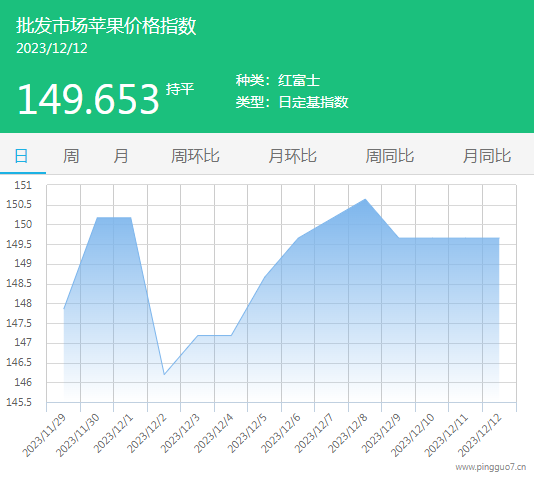This screenshot has height=479, width=534.
Task: Open the 月 monthly tab
Action: click(121, 156)
